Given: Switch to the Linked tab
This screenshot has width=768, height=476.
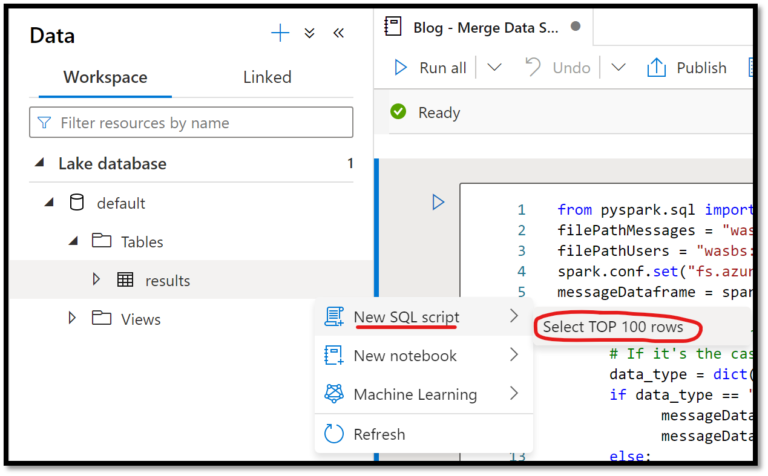Looking at the screenshot, I should (267, 77).
